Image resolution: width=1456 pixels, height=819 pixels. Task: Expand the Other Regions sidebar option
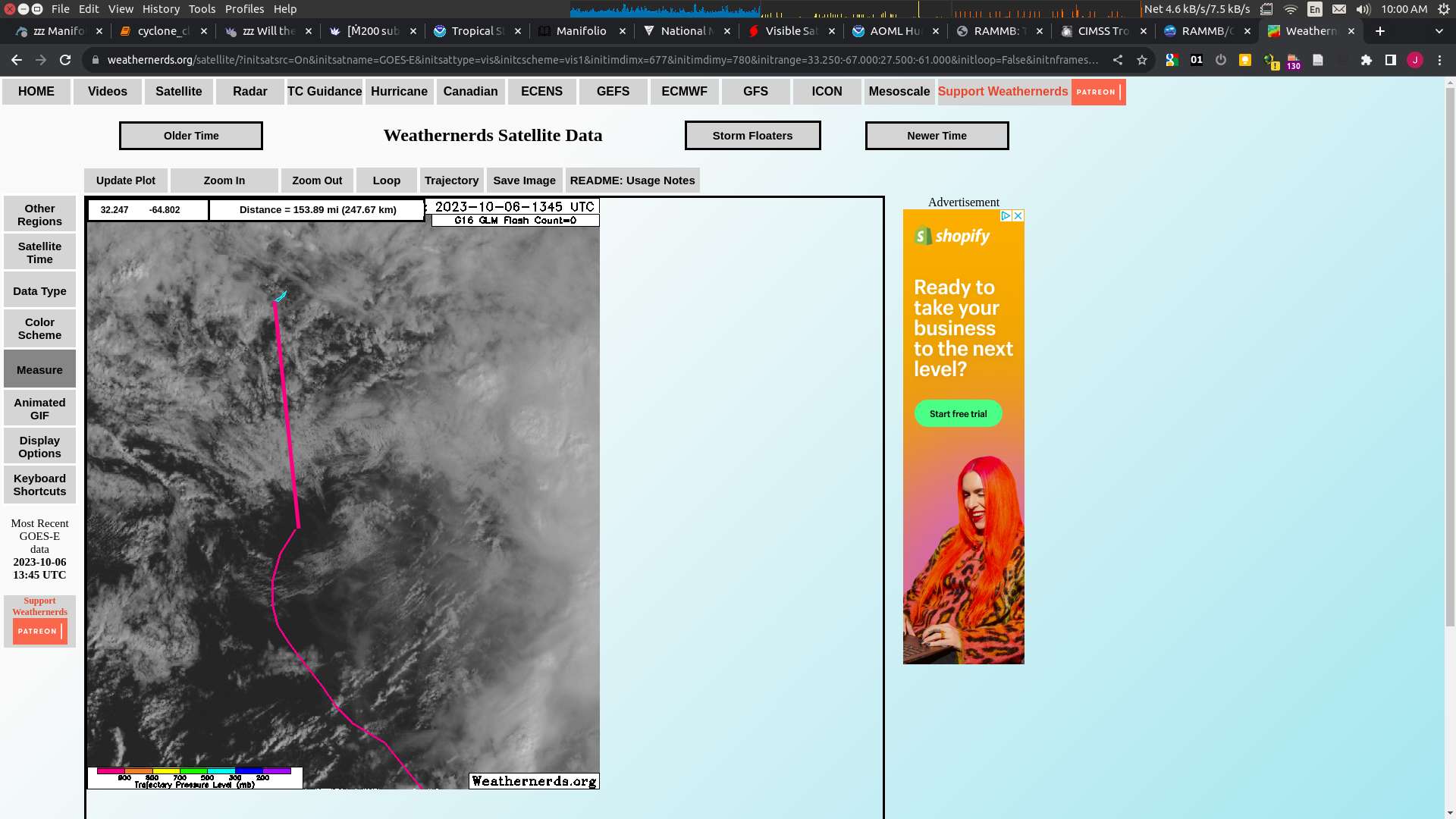[39, 215]
